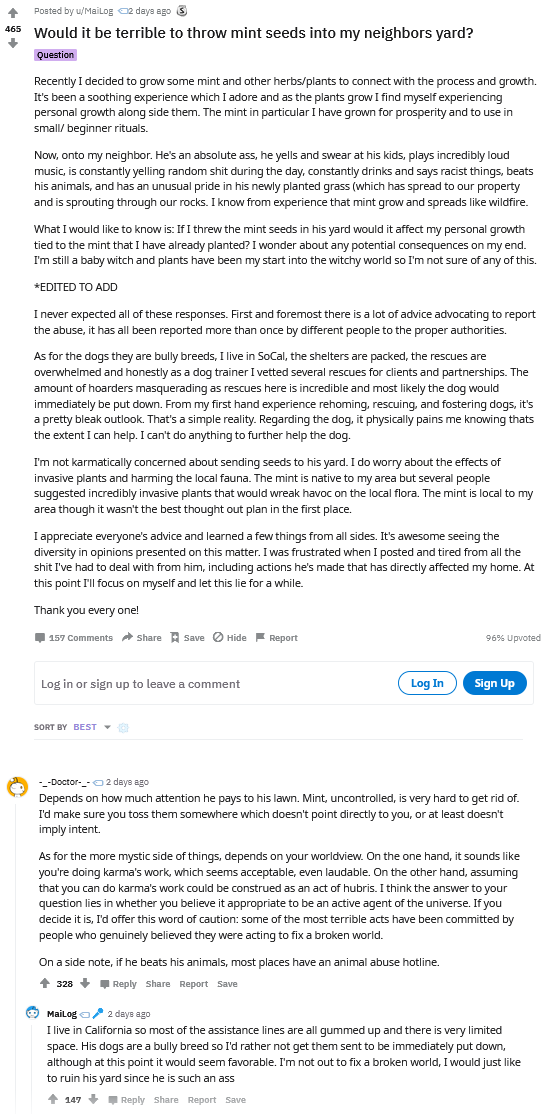This screenshot has width=547, height=1114.
Task: Share the post using Share icon
Action: (x=141, y=637)
